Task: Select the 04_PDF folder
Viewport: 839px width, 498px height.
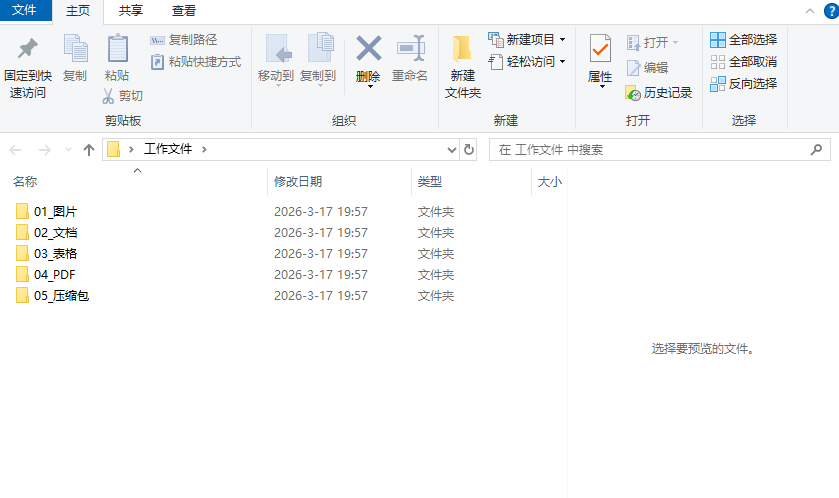Action: [x=55, y=275]
